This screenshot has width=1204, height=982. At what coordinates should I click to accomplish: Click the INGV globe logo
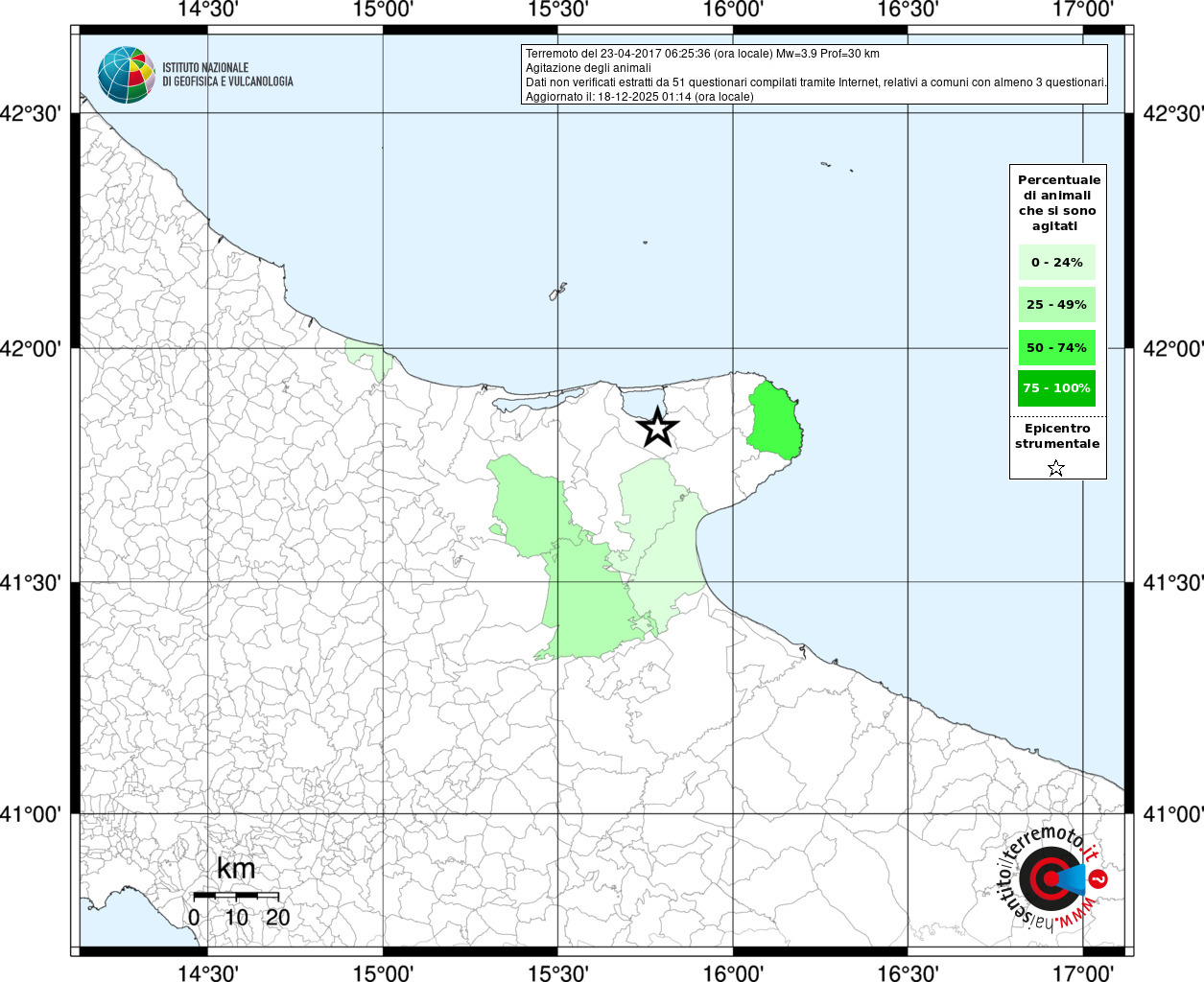(127, 75)
